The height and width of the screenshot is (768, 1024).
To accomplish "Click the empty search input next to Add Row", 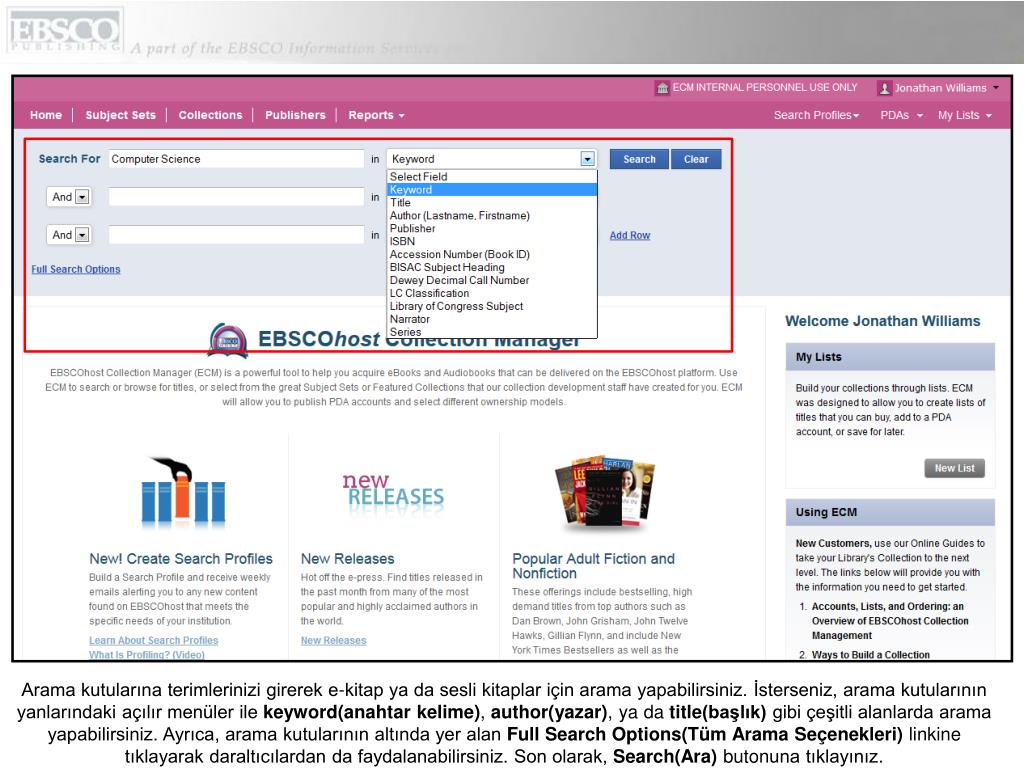I will tap(236, 234).
